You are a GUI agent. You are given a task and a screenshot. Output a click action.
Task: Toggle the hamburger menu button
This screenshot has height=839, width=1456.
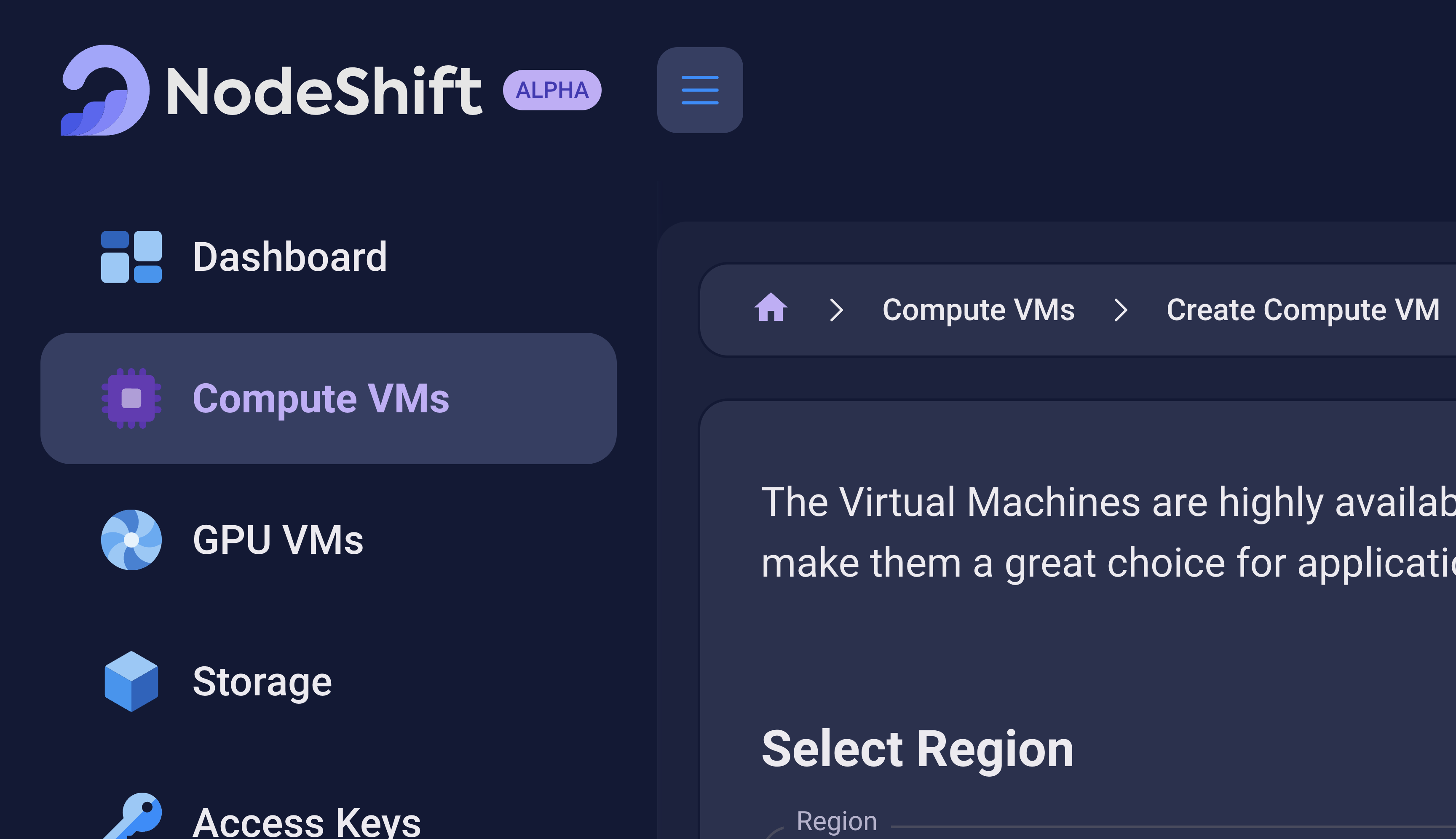(700, 91)
